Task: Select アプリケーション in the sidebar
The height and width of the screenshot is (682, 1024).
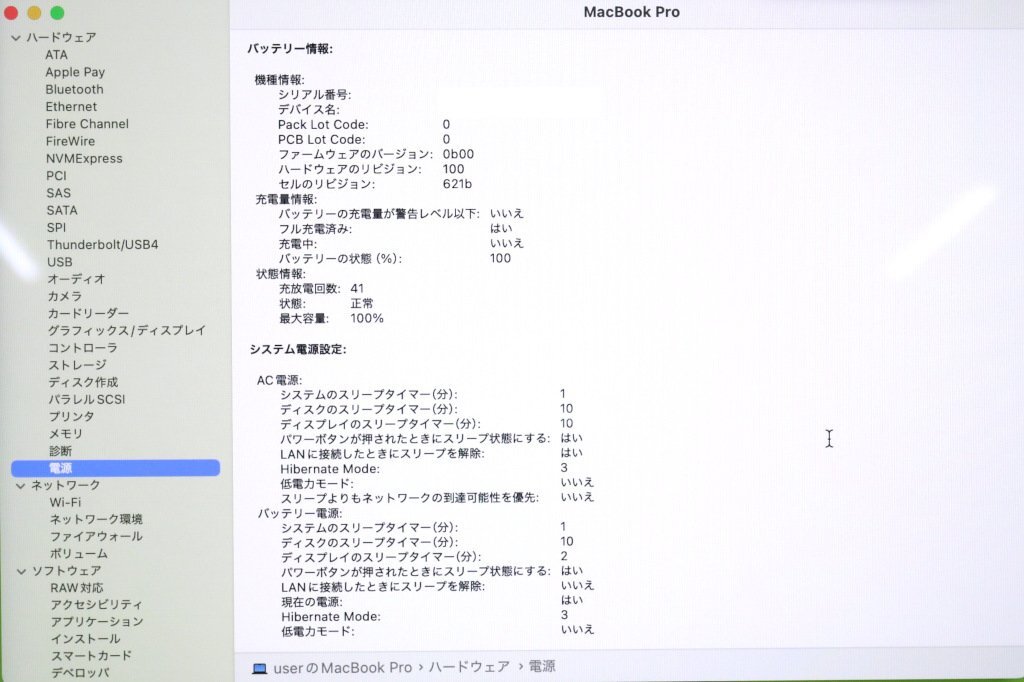Action: 97,622
